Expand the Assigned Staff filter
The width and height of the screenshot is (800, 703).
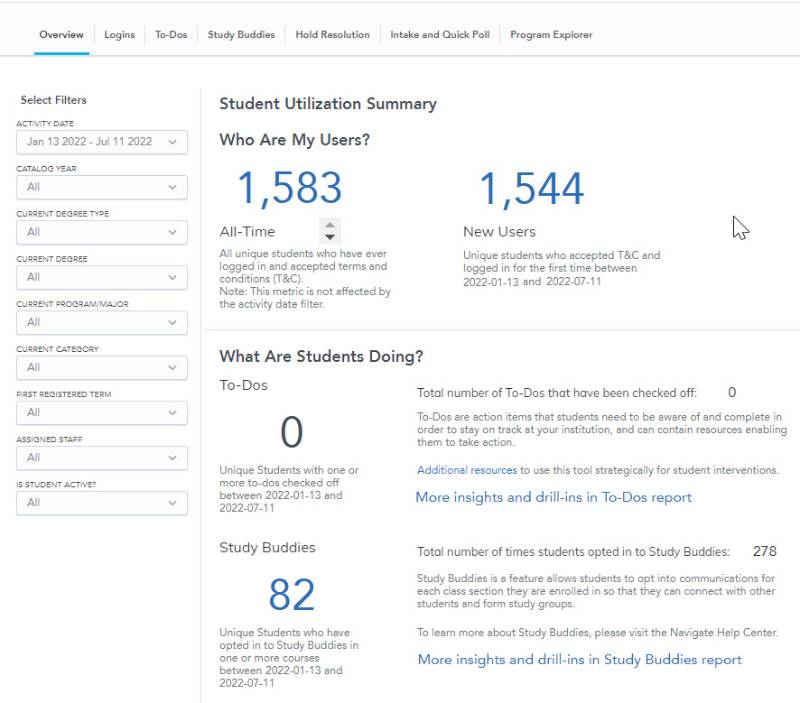point(101,457)
